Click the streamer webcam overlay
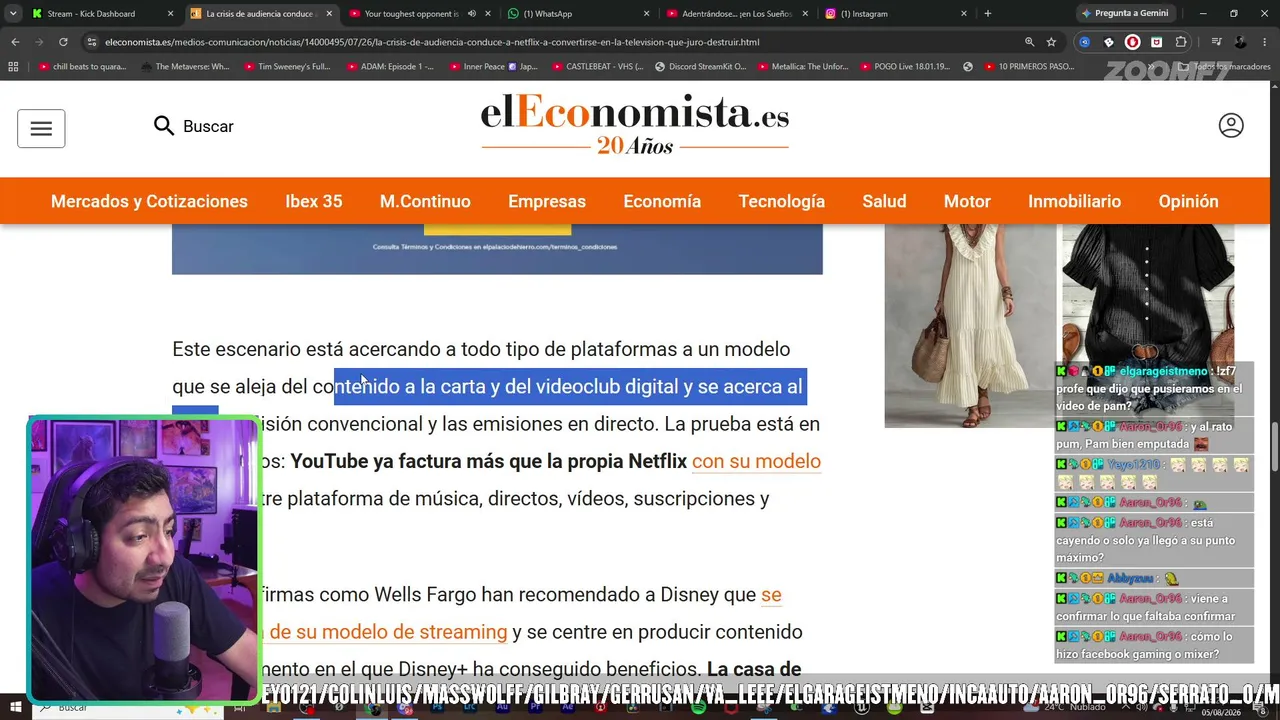 (x=143, y=559)
